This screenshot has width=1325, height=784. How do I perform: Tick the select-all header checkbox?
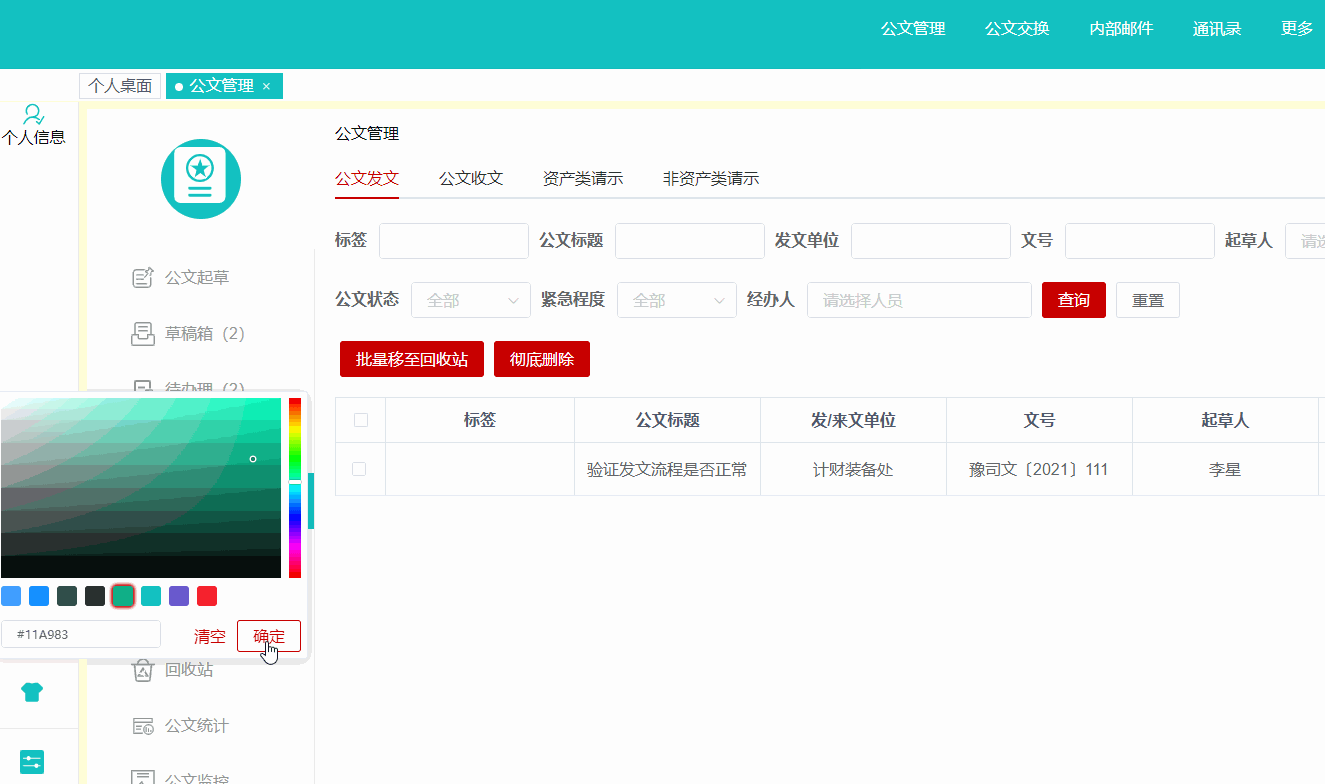click(x=361, y=420)
